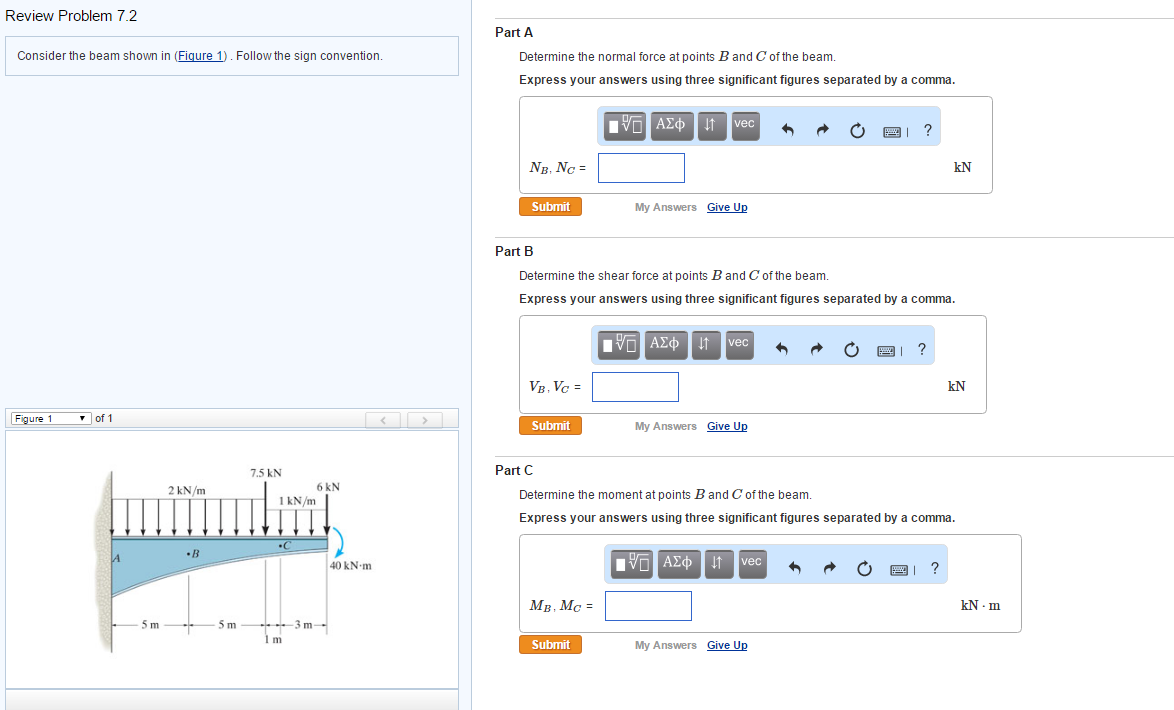
Task: Click the beam figure image
Action: click(234, 559)
